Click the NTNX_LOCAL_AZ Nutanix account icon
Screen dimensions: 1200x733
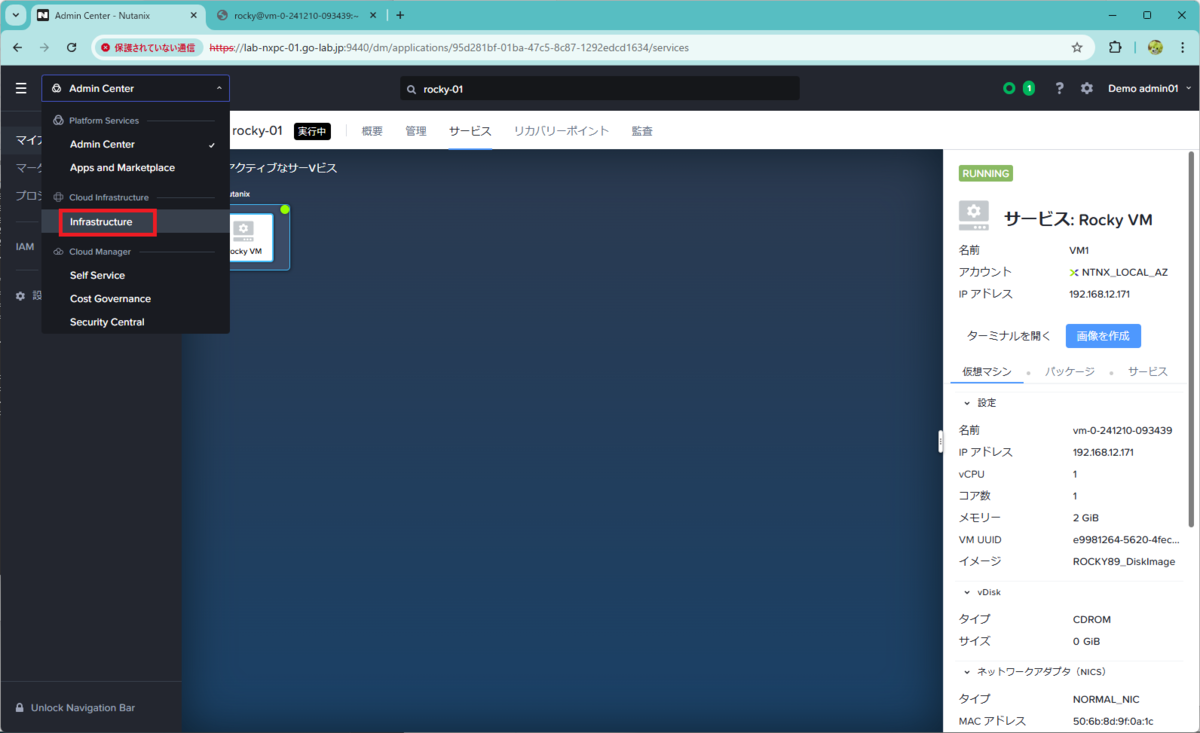(x=1073, y=272)
